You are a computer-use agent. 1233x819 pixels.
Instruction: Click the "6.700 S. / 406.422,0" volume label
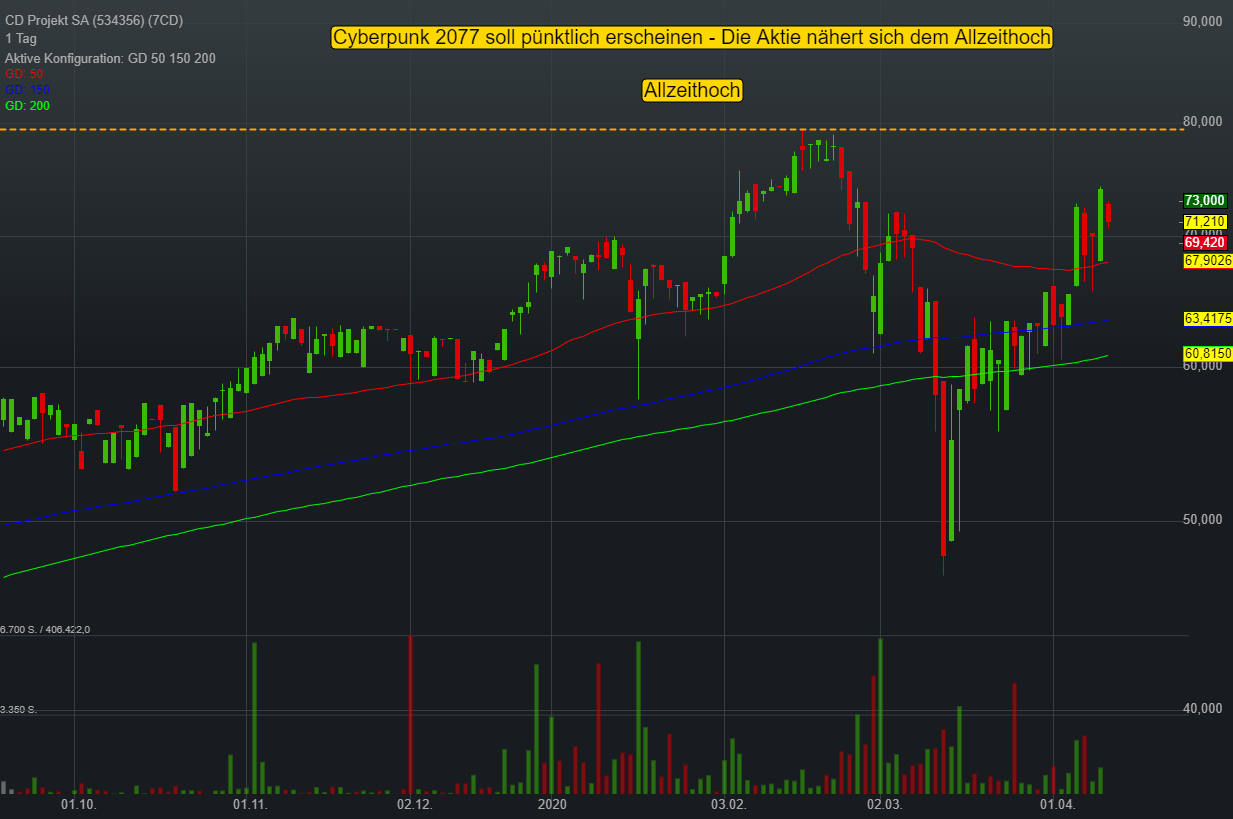[45, 629]
